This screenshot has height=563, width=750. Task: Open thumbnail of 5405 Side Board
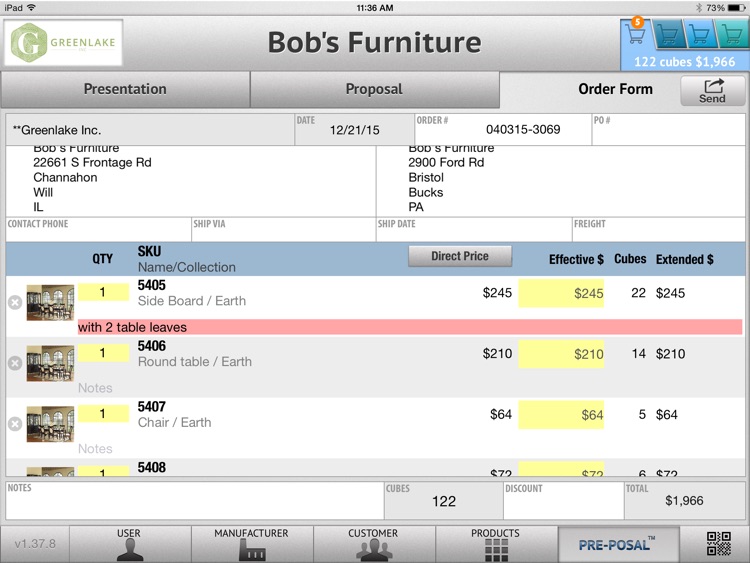50,302
